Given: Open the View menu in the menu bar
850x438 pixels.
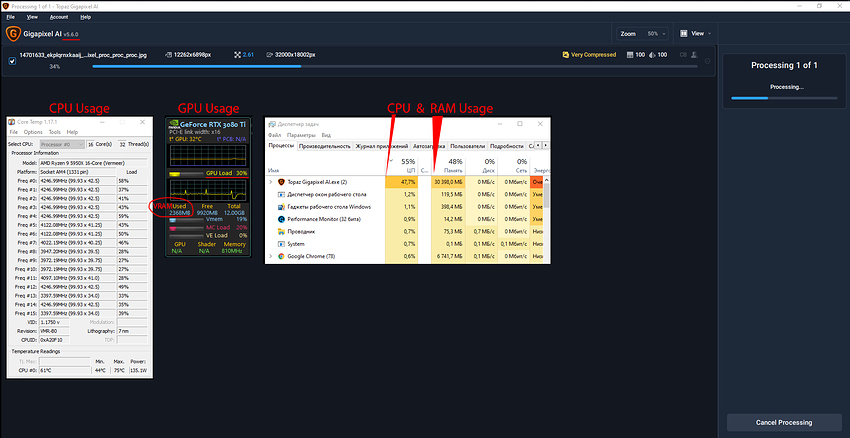Looking at the screenshot, I should 32,17.
